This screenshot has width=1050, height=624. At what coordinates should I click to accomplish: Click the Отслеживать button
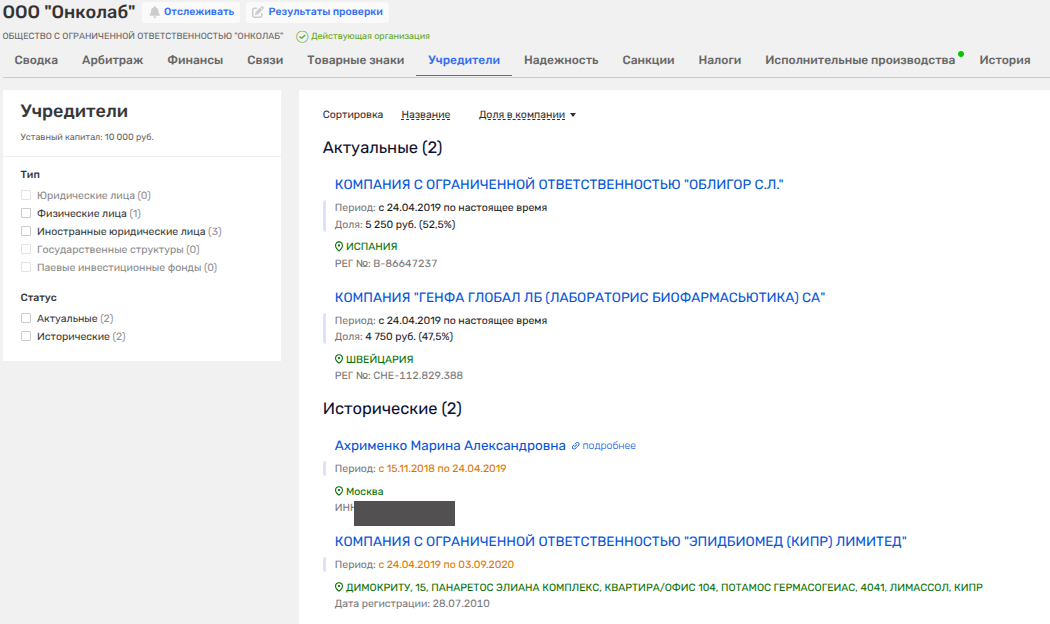[192, 12]
